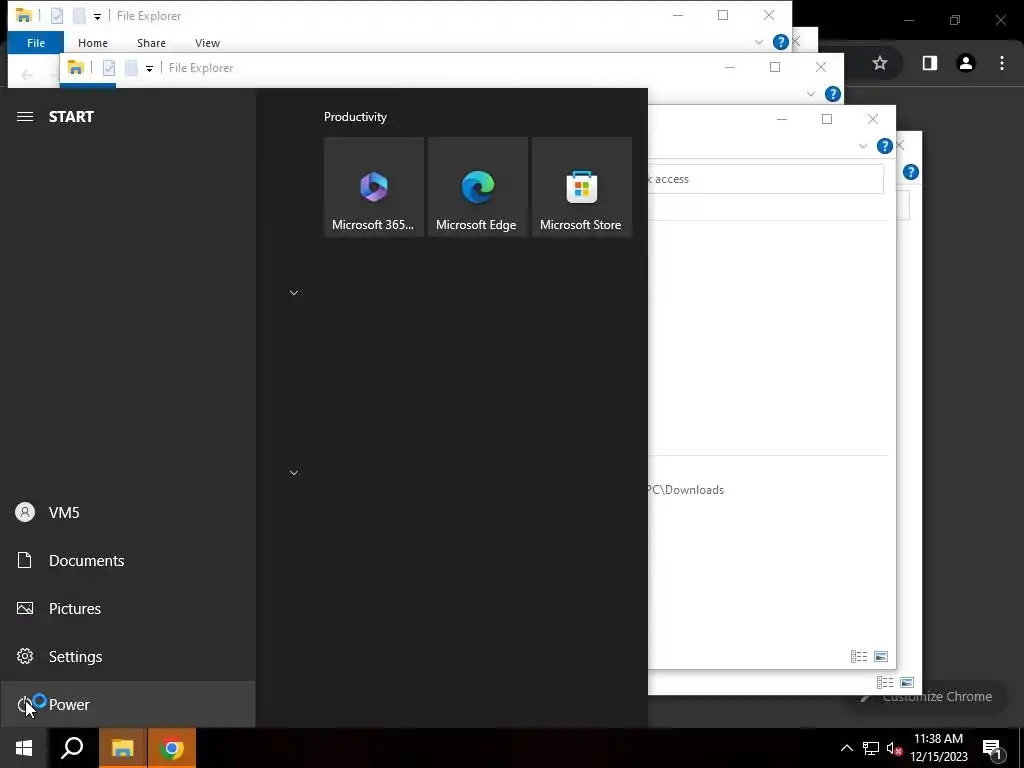Open the Microsoft 365 tile
The width and height of the screenshot is (1024, 768).
coord(374,187)
